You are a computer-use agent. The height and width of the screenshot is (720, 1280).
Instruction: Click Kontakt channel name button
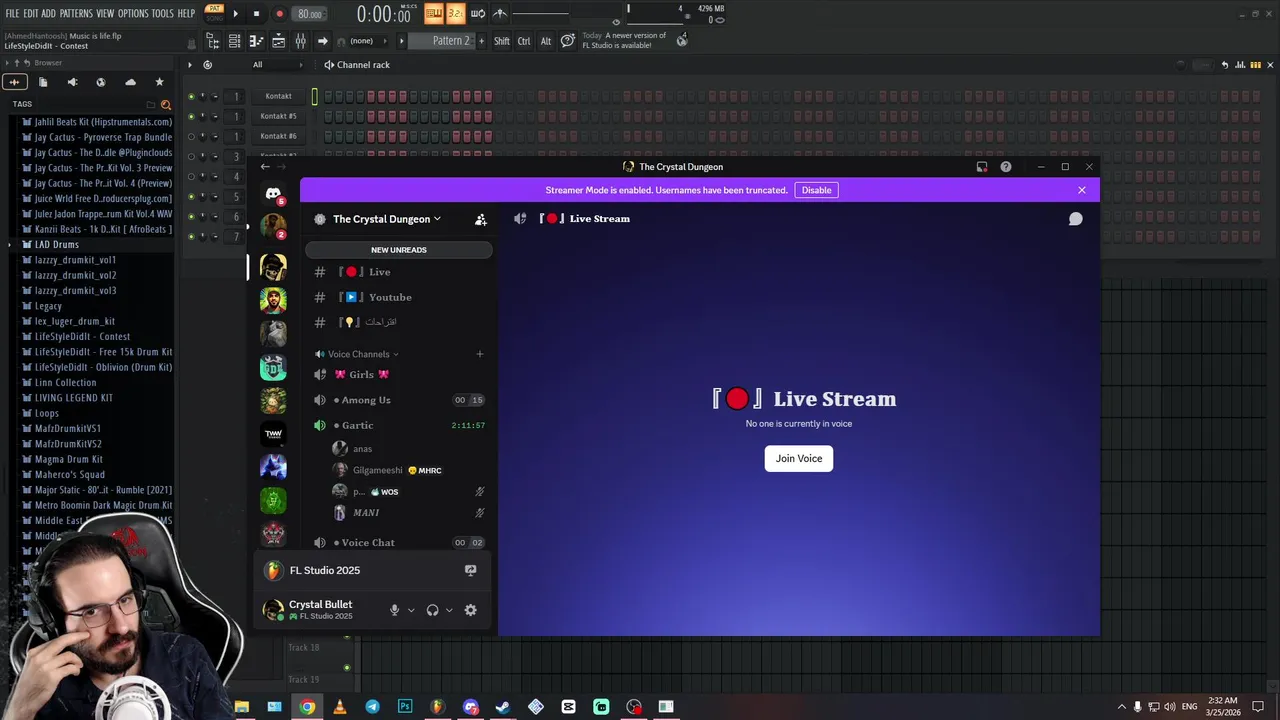click(x=278, y=97)
